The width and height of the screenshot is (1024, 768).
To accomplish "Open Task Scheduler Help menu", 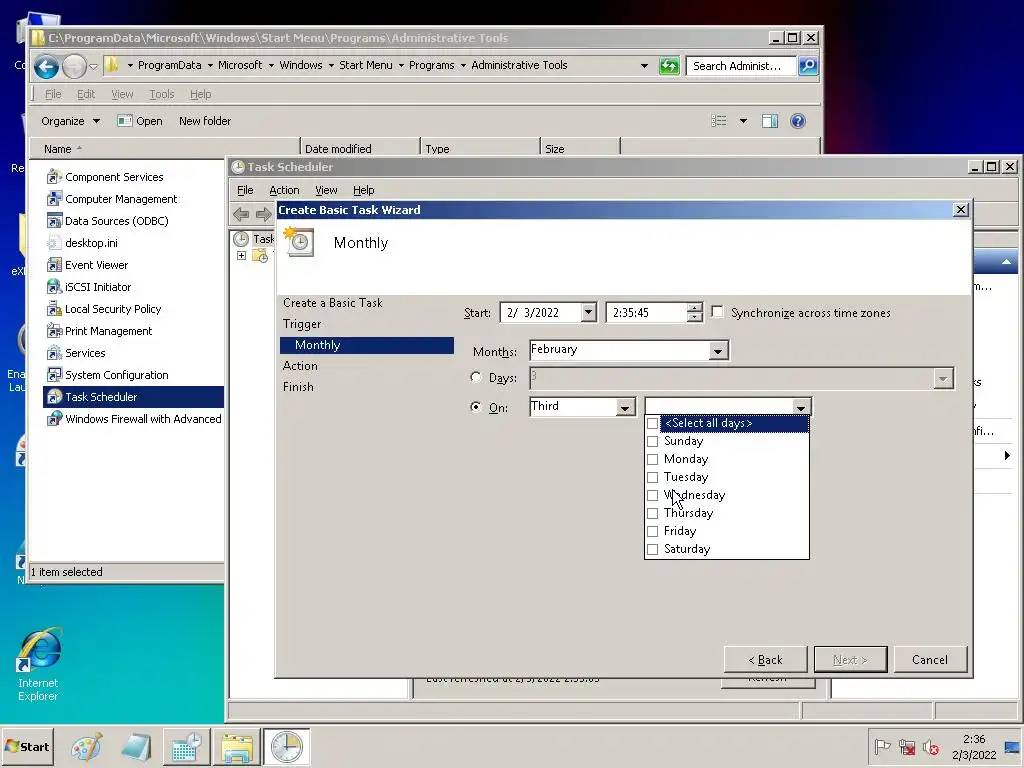I will click(364, 190).
